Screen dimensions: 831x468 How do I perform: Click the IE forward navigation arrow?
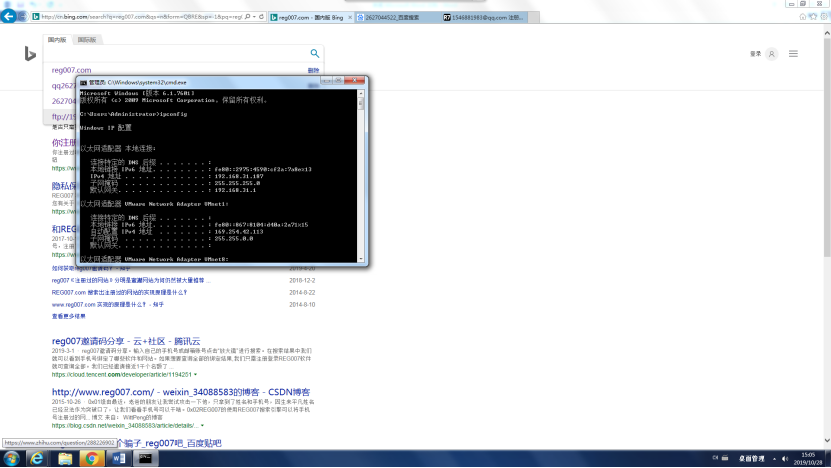coord(23,16)
